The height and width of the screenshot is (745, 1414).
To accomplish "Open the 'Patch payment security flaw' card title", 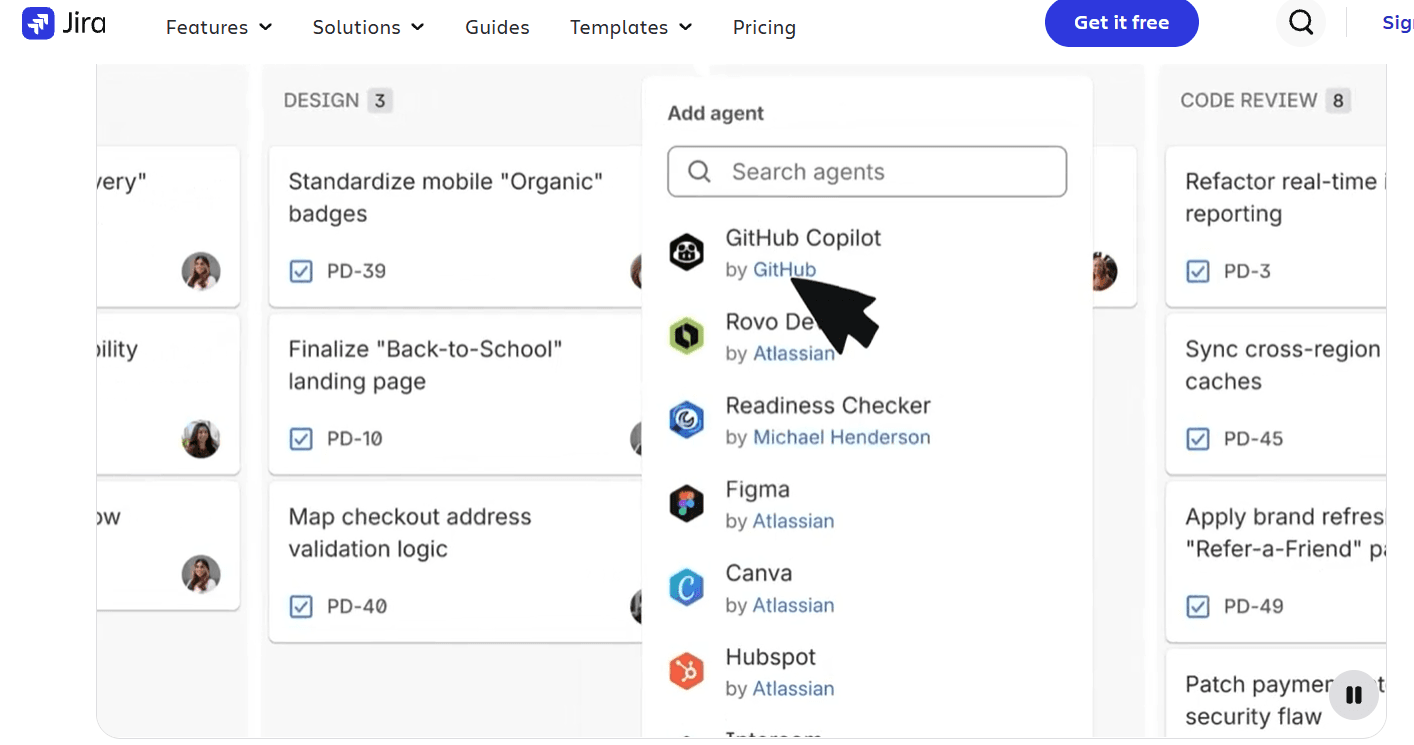I will pos(1284,700).
